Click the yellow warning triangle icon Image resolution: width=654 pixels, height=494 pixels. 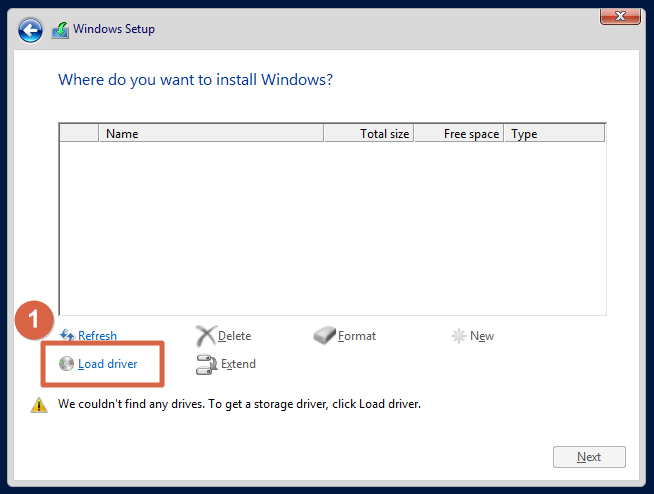(x=39, y=404)
